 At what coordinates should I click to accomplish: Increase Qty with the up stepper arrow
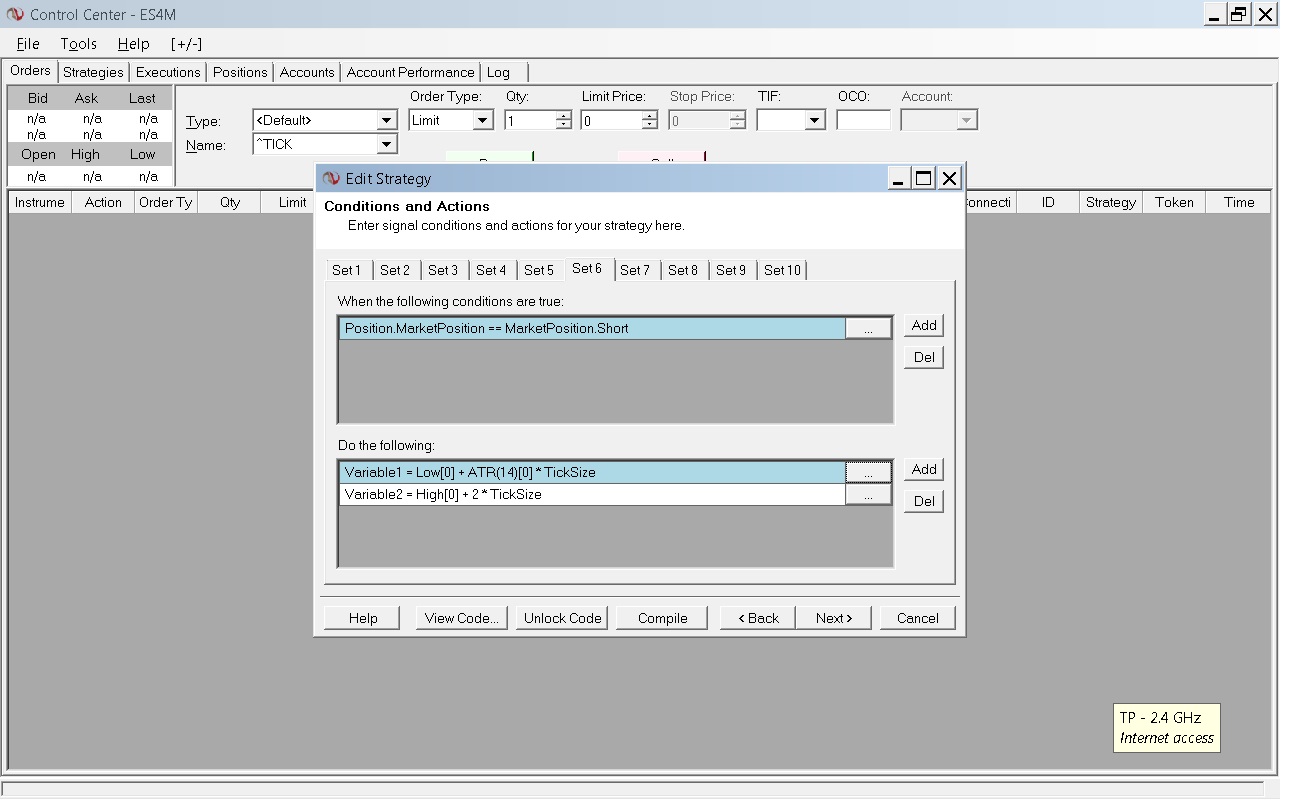564,116
